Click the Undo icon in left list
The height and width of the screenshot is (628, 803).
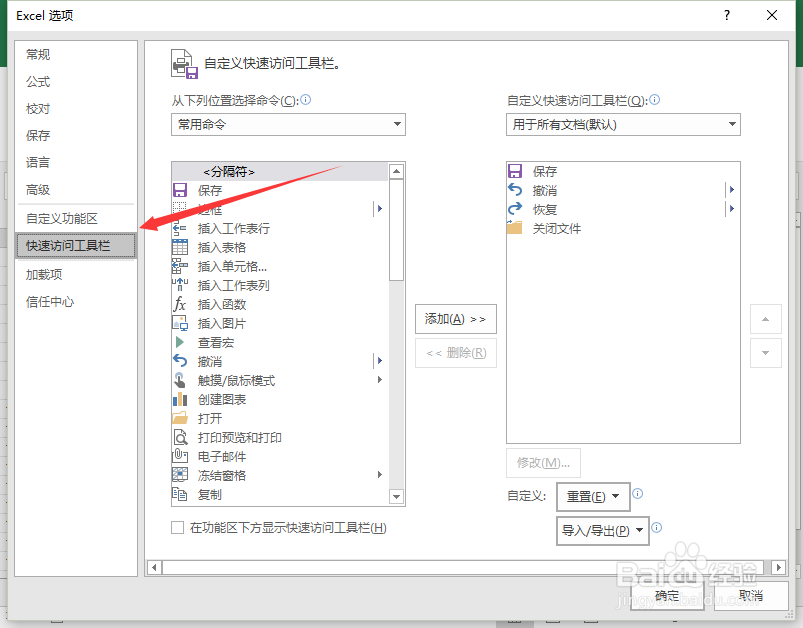[180, 361]
